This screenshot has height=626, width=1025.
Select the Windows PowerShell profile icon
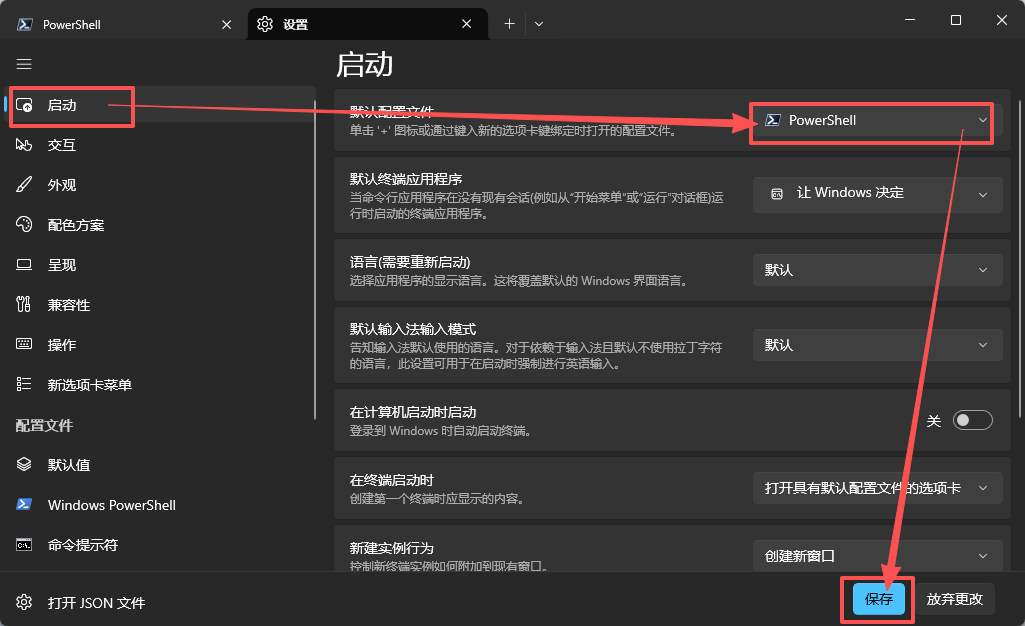24,504
